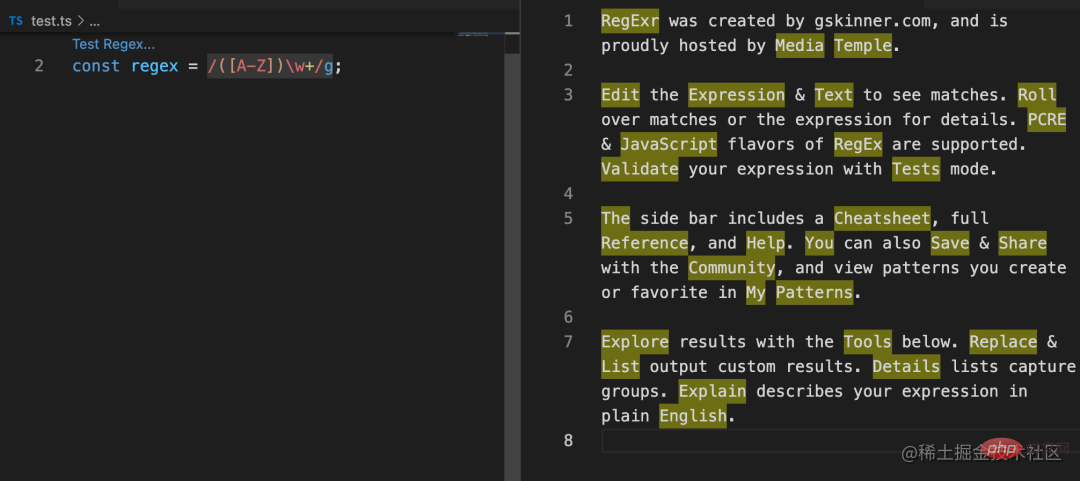This screenshot has width=1080, height=481.
Task: Expand the breadcrumb ellipsis after test.ts
Action: tap(94, 21)
